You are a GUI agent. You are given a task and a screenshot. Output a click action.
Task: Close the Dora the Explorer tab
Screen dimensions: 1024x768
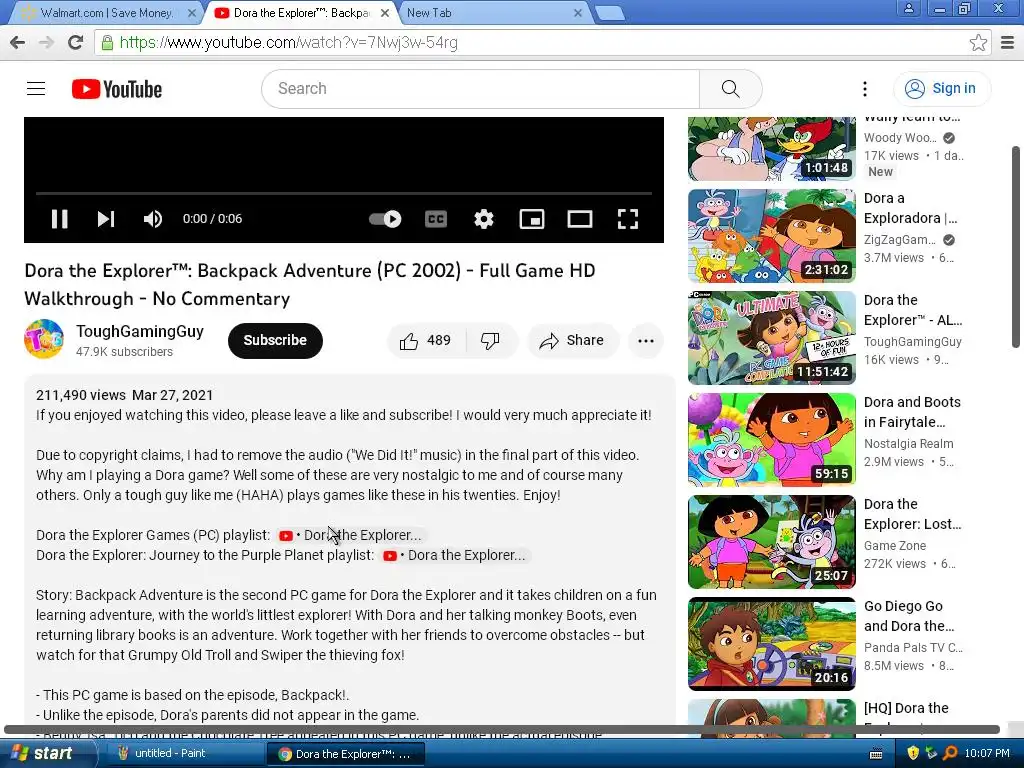pos(385,12)
